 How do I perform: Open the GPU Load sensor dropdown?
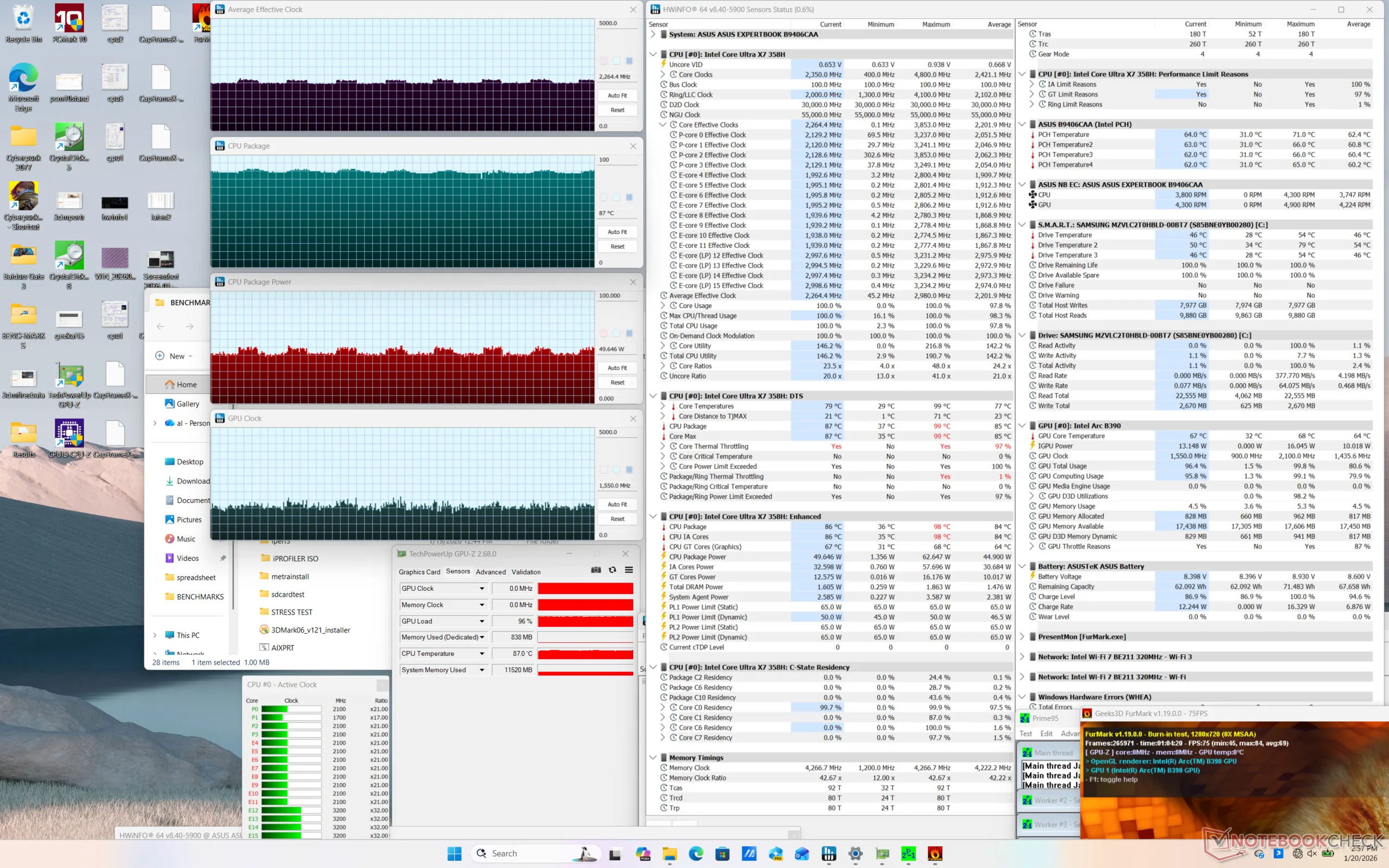pyautogui.click(x=482, y=621)
